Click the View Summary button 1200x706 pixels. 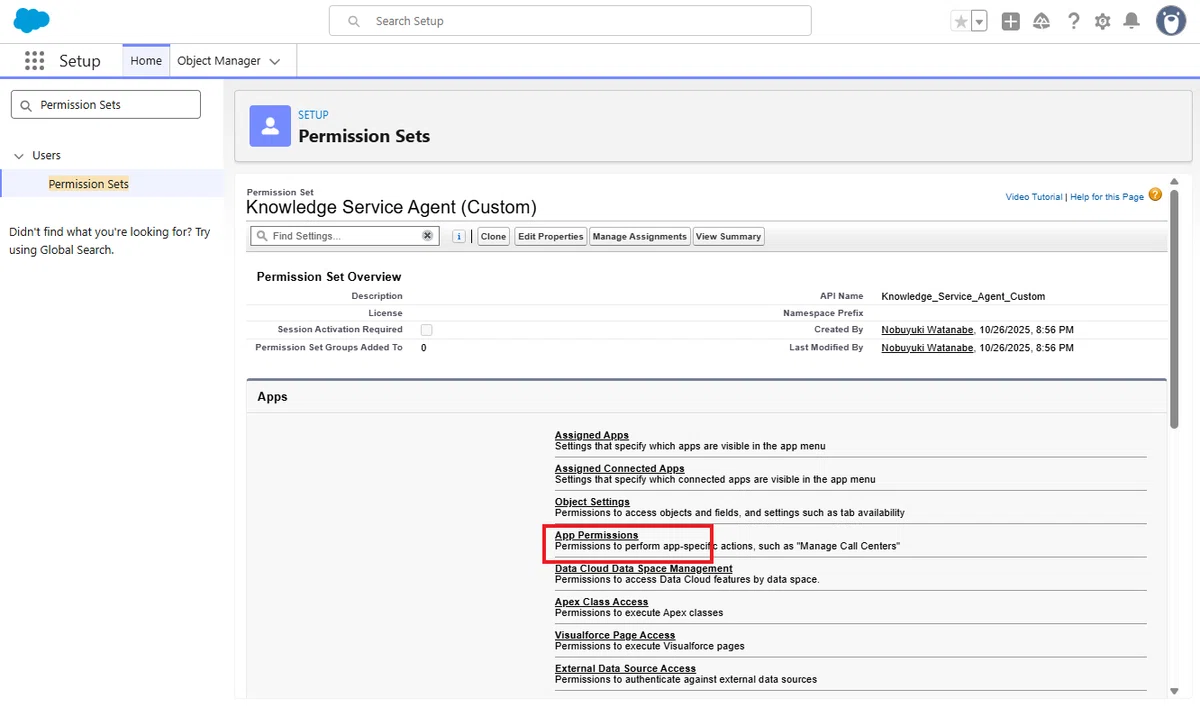pos(728,236)
